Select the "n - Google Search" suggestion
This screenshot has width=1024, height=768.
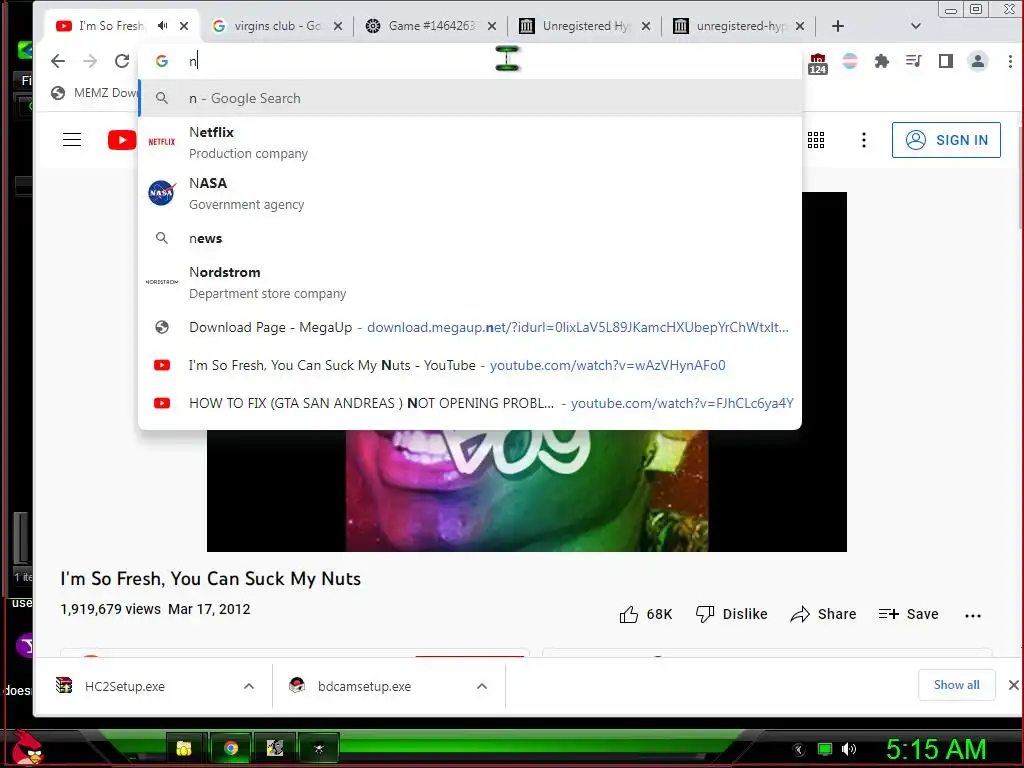click(470, 99)
